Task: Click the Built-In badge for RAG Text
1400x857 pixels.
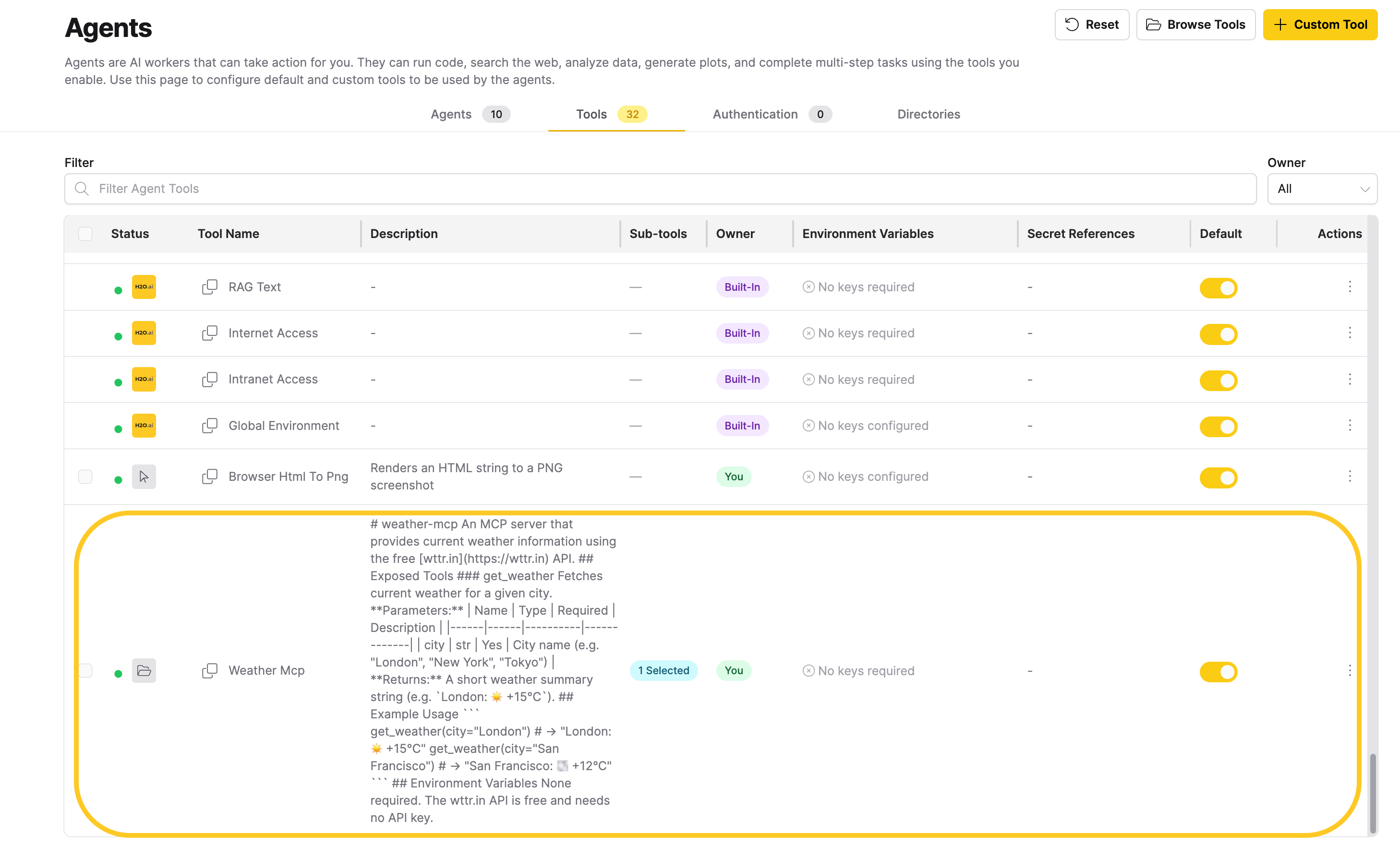Action: (x=742, y=287)
